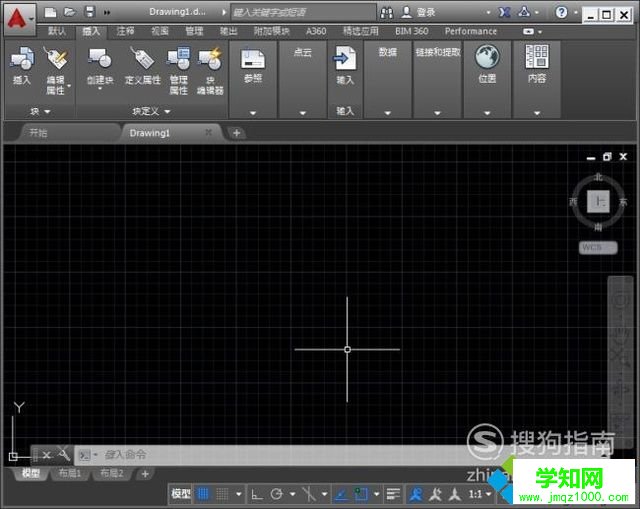The image size is (640, 509).
Task: Click the binoculars search icon
Action: (386, 13)
